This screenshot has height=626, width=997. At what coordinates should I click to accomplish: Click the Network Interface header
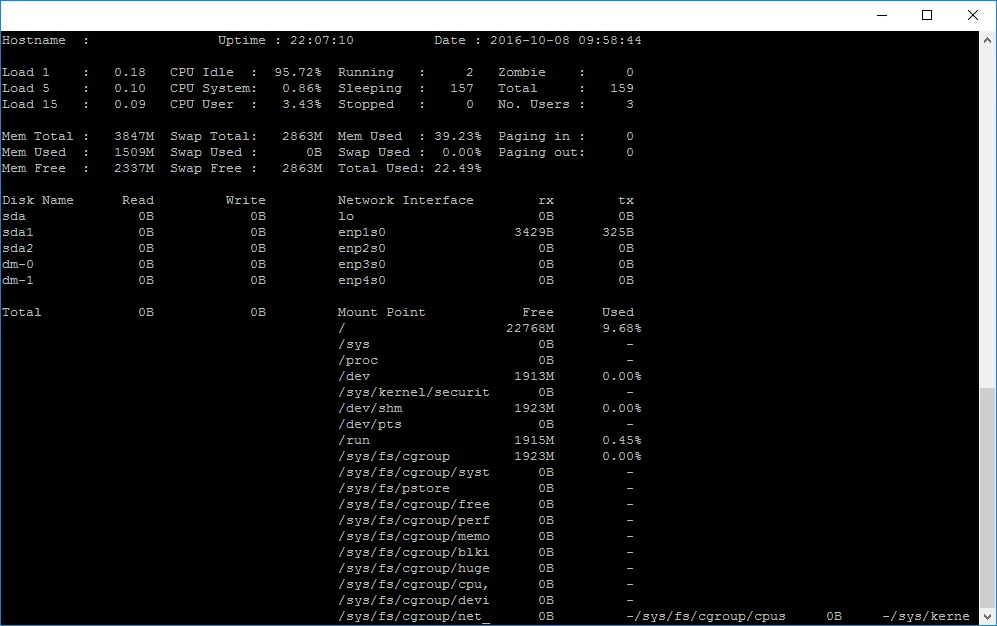coord(405,200)
